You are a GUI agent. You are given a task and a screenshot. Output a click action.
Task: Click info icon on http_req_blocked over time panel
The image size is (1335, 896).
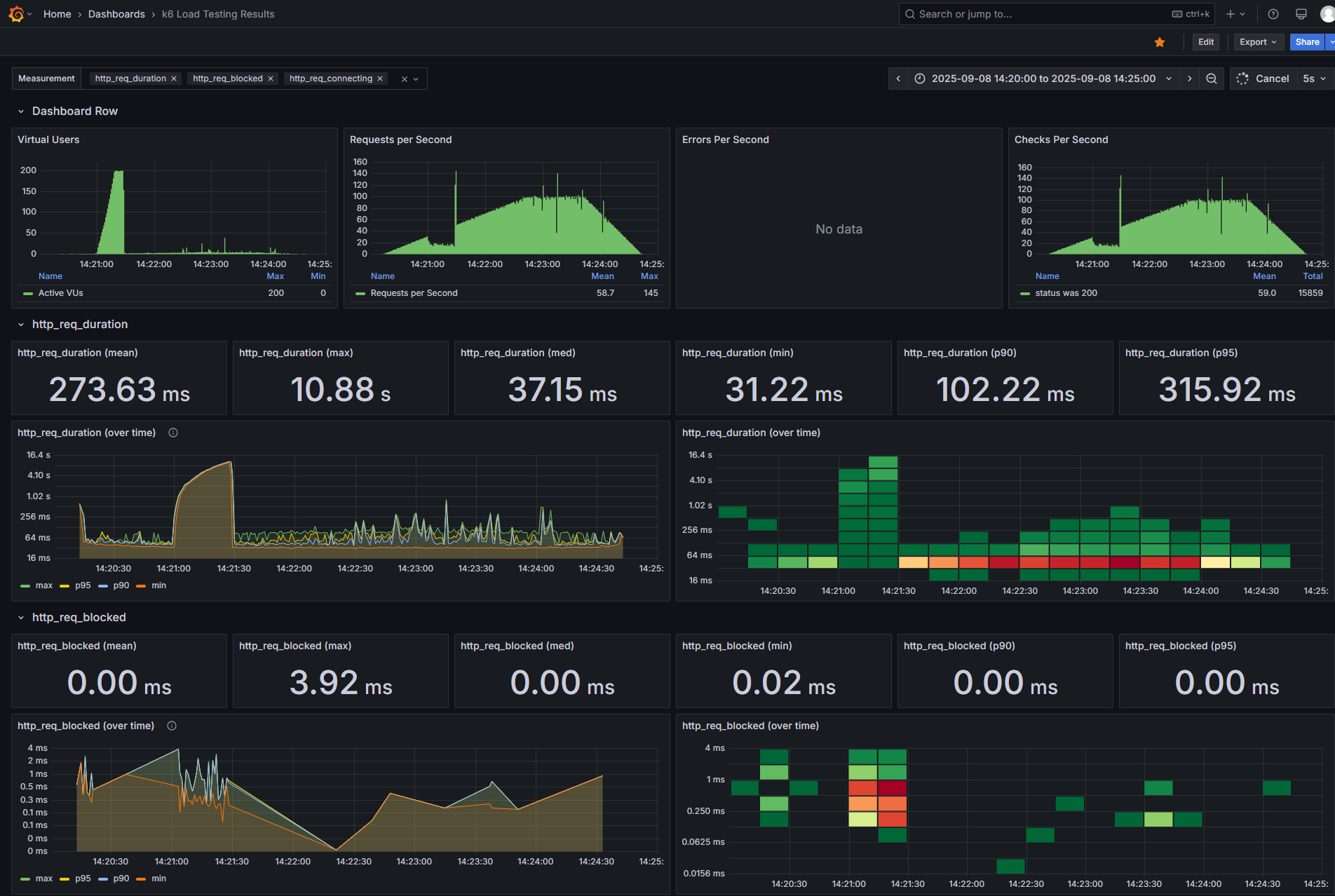click(172, 726)
